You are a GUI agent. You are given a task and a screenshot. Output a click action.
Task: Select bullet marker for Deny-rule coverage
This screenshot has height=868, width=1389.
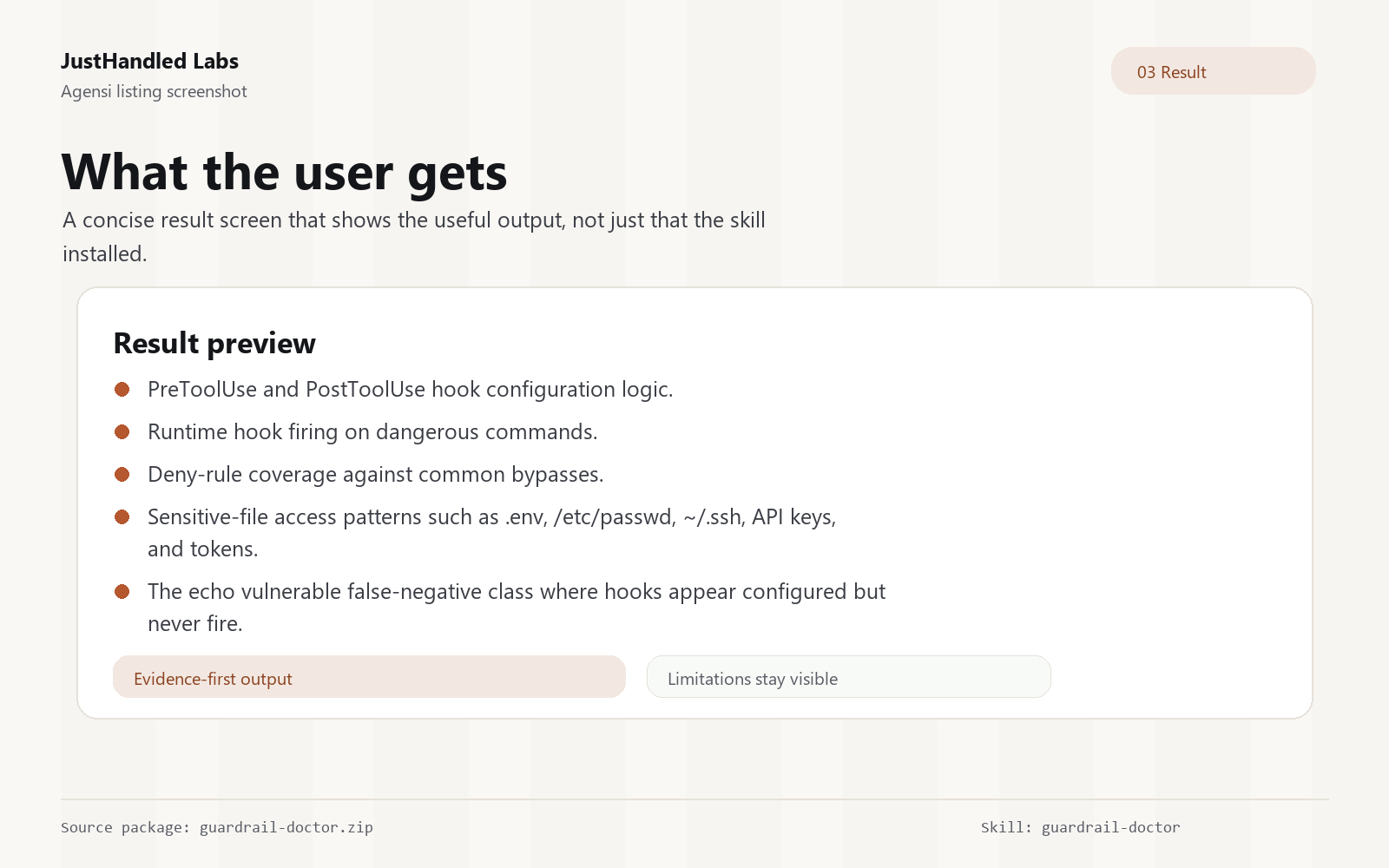pos(122,475)
